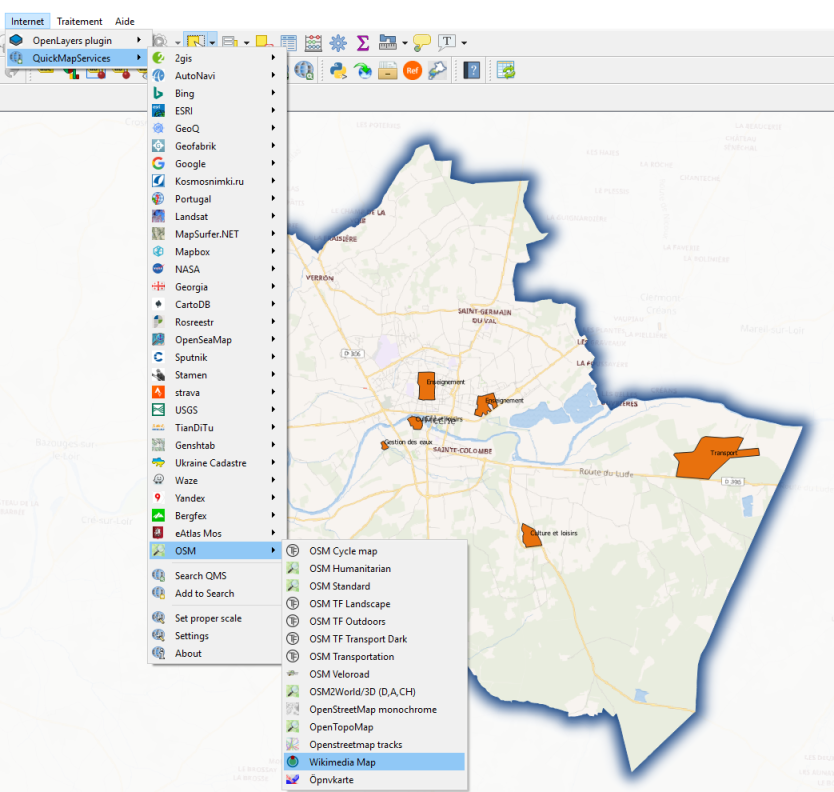The height and width of the screenshot is (792, 834).
Task: Open the OpenSeaMap provider entry
Action: click(x=216, y=339)
